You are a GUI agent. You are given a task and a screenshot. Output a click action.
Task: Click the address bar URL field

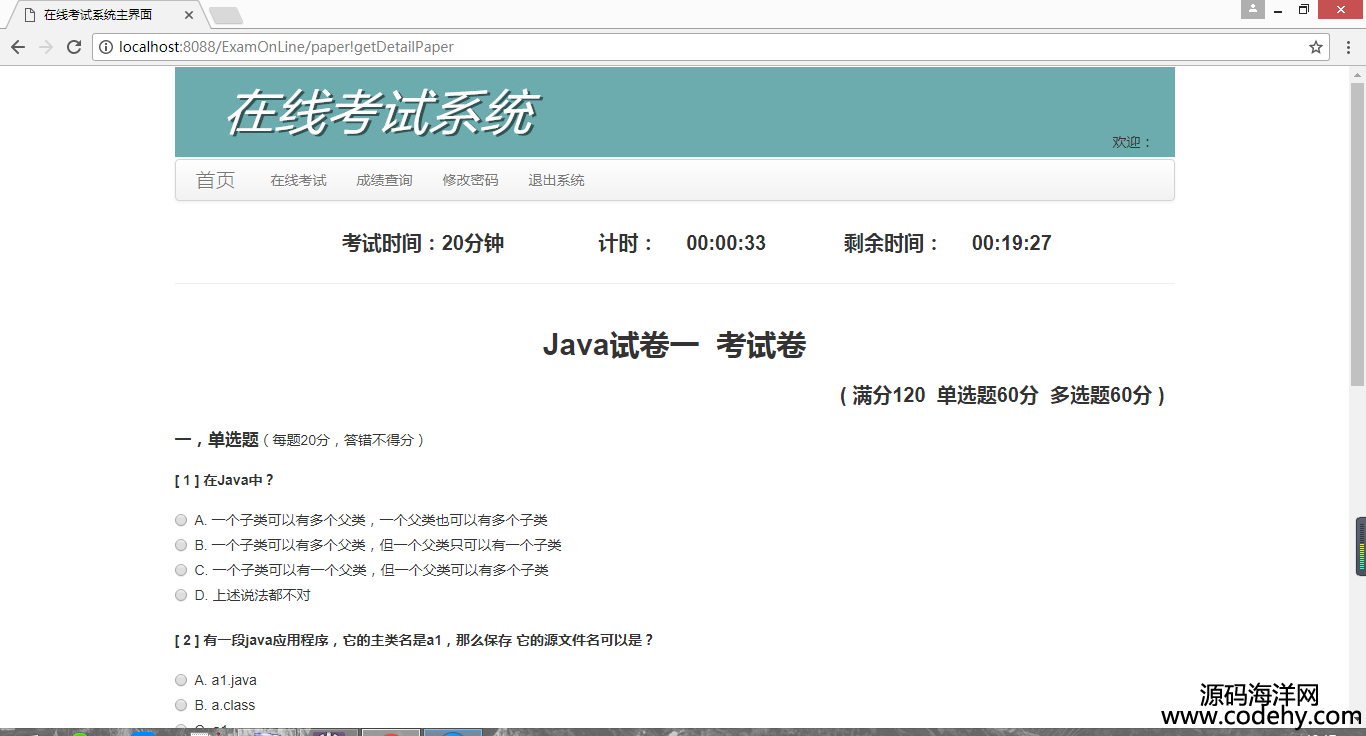pos(700,47)
